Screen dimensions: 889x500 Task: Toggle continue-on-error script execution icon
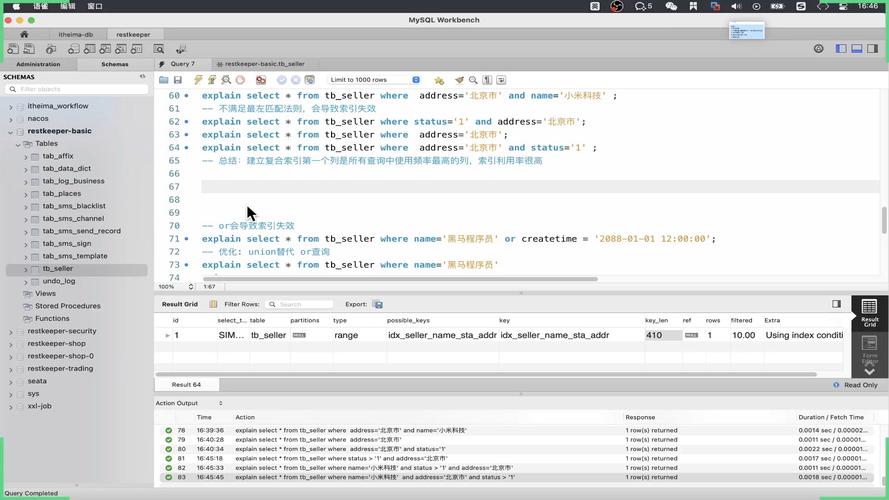pos(261,80)
